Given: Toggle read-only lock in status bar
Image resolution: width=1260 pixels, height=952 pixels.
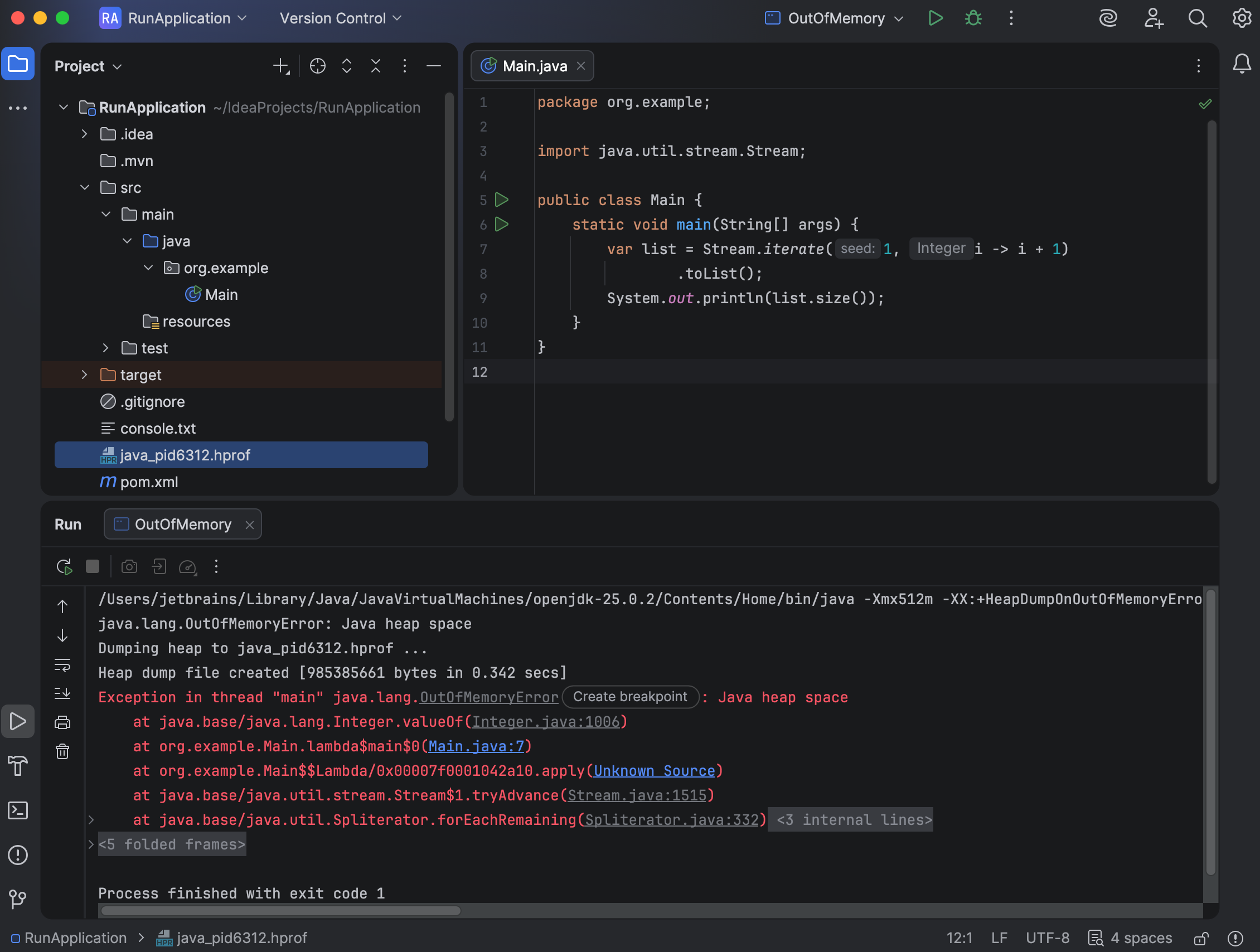Looking at the screenshot, I should click(x=1201, y=938).
